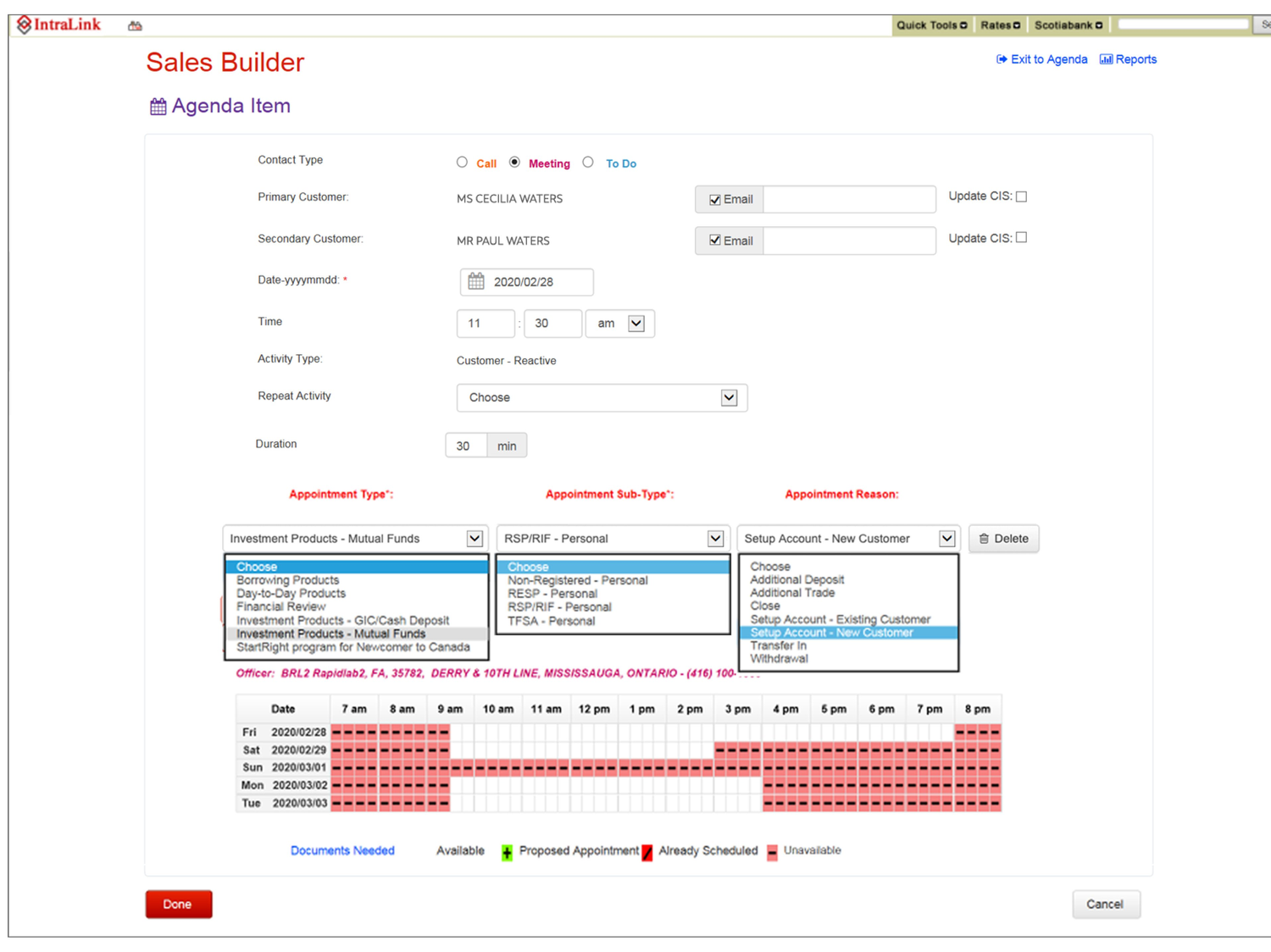
Task: Click the Unavailable legend marker
Action: (772, 852)
